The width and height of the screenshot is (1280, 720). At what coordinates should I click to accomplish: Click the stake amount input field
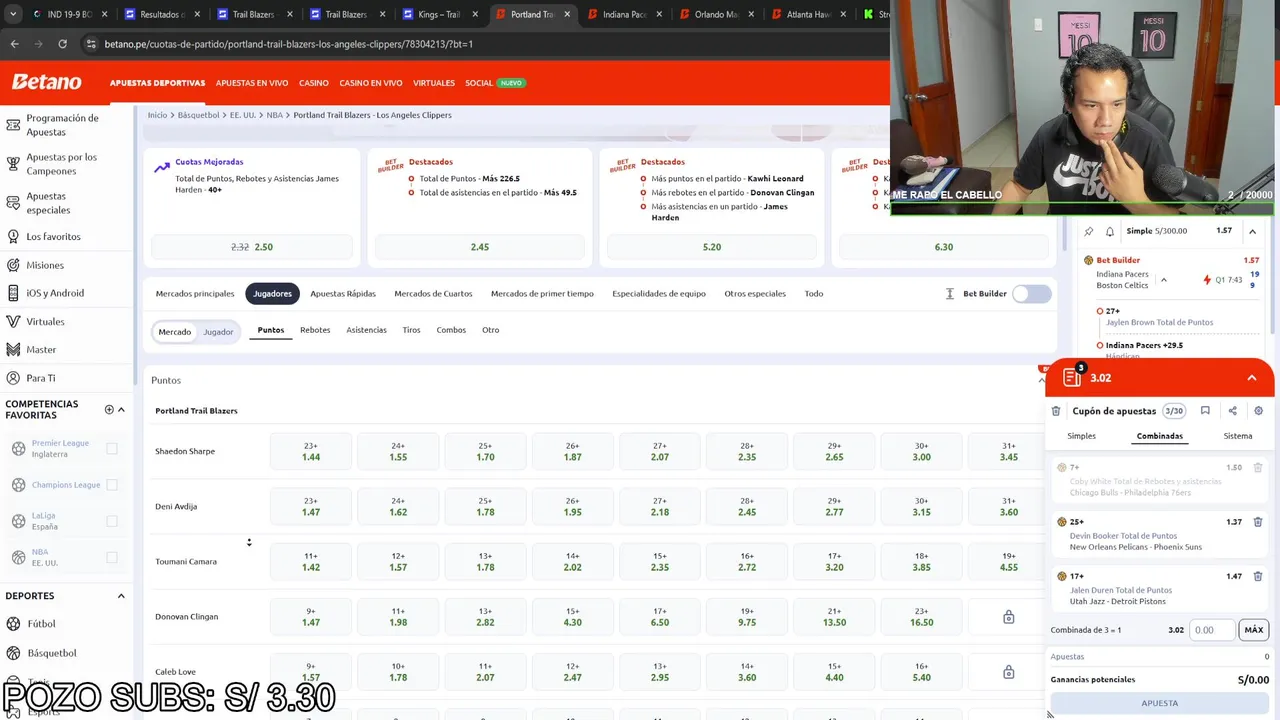1213,630
